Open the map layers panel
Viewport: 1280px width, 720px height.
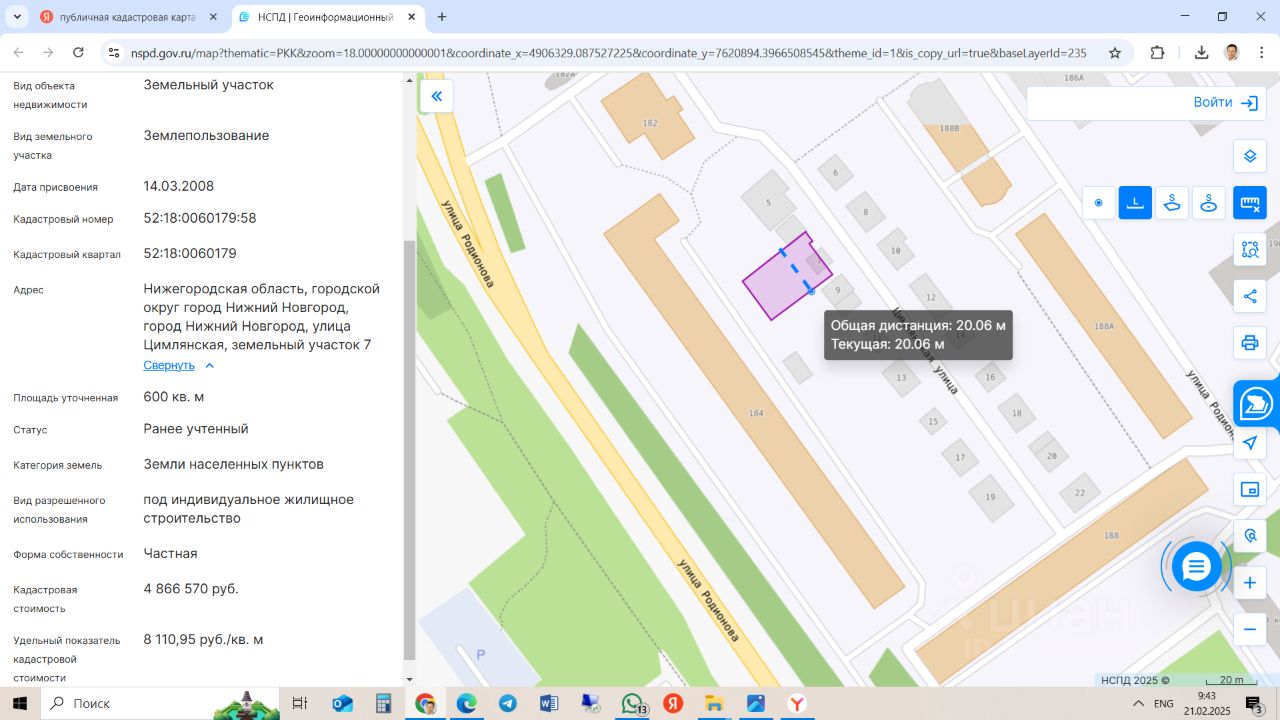pyautogui.click(x=1249, y=156)
